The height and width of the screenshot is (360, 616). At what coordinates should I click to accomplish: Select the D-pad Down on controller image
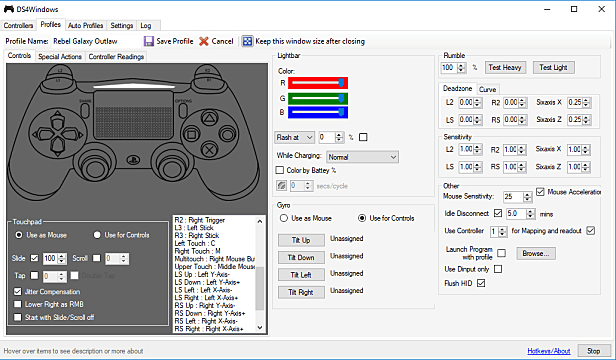[x=58, y=148]
